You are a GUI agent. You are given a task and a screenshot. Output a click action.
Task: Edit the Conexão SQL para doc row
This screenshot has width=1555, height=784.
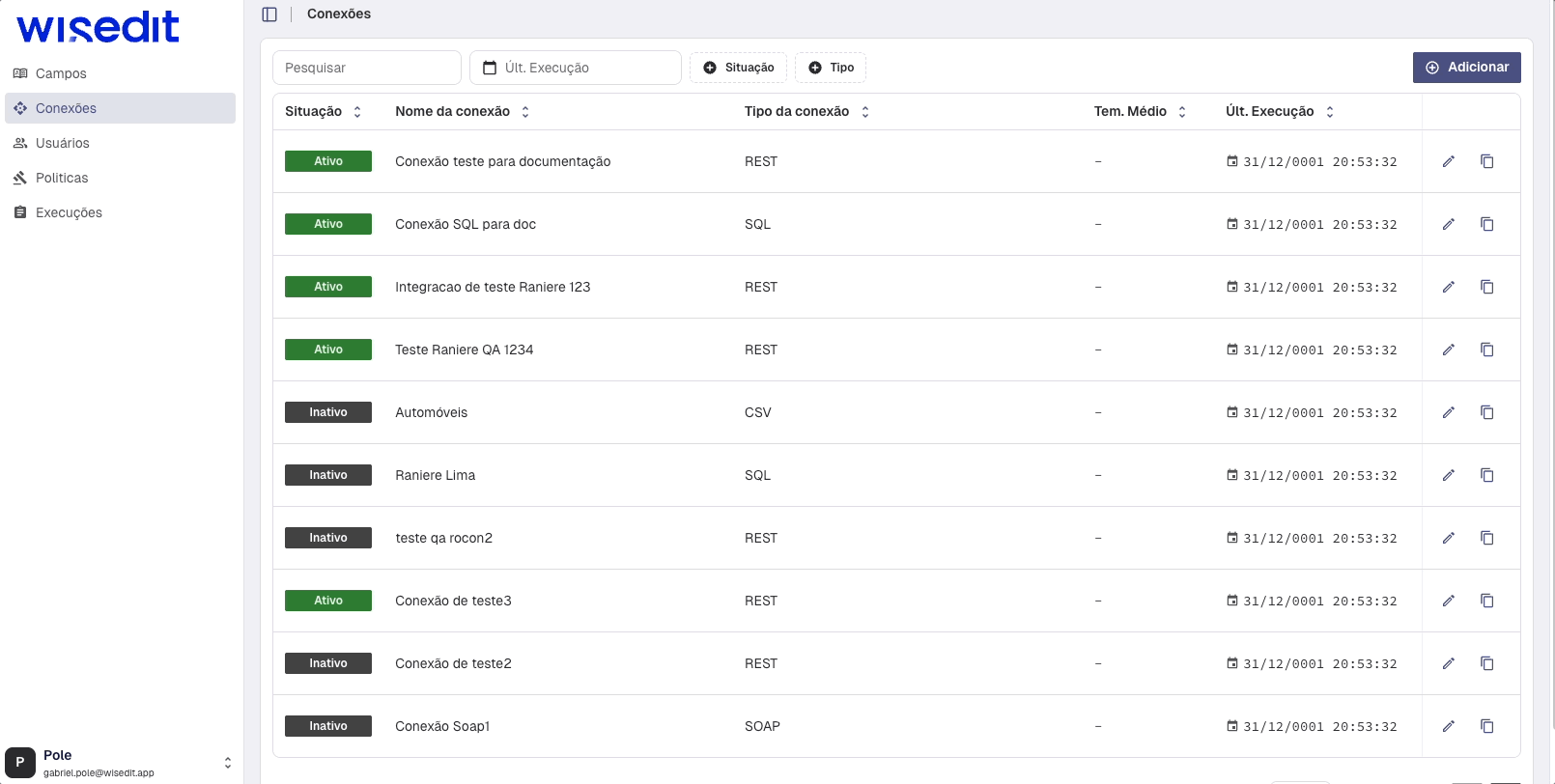1448,224
